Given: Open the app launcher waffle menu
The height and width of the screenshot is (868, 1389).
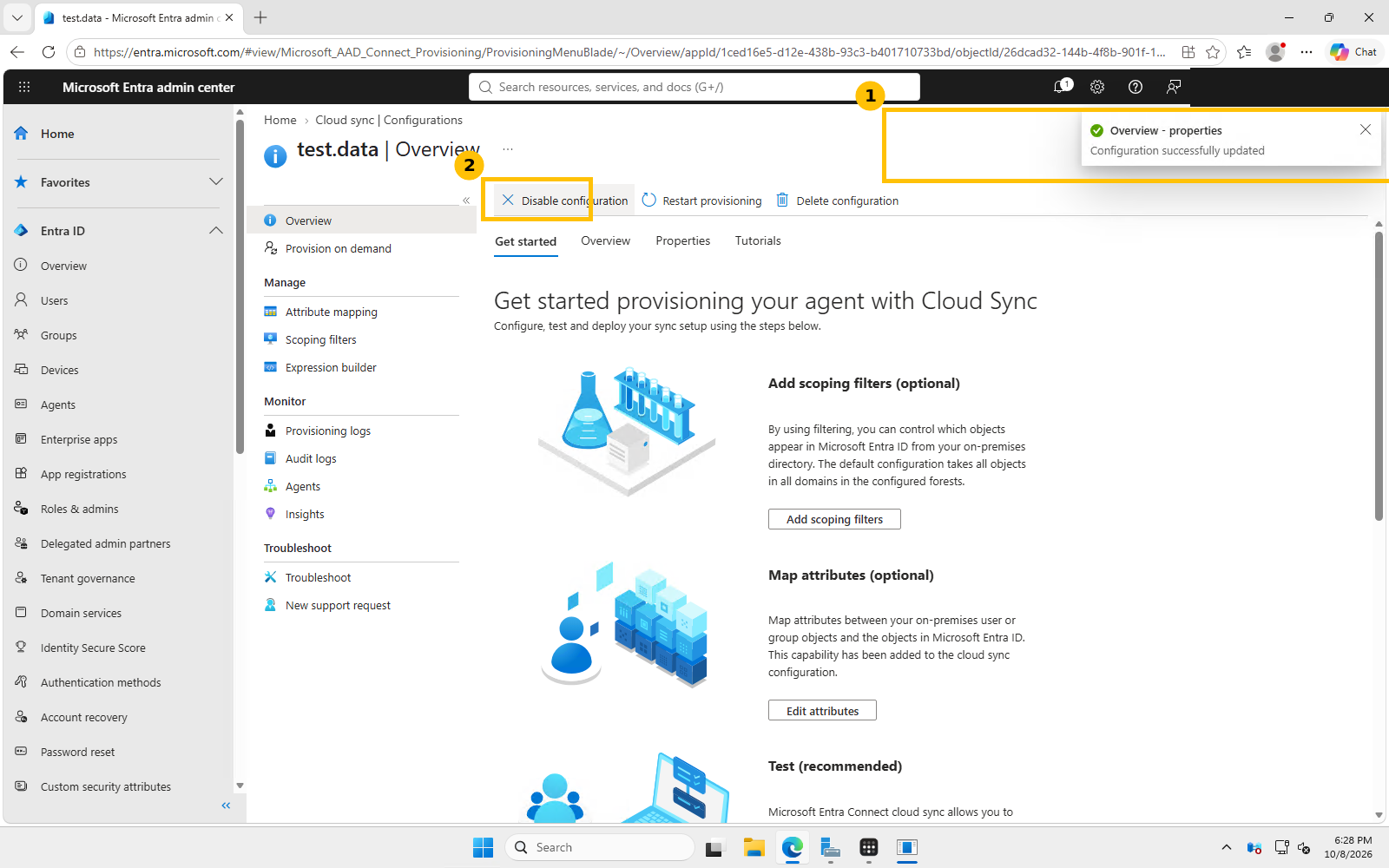Looking at the screenshot, I should [x=24, y=87].
